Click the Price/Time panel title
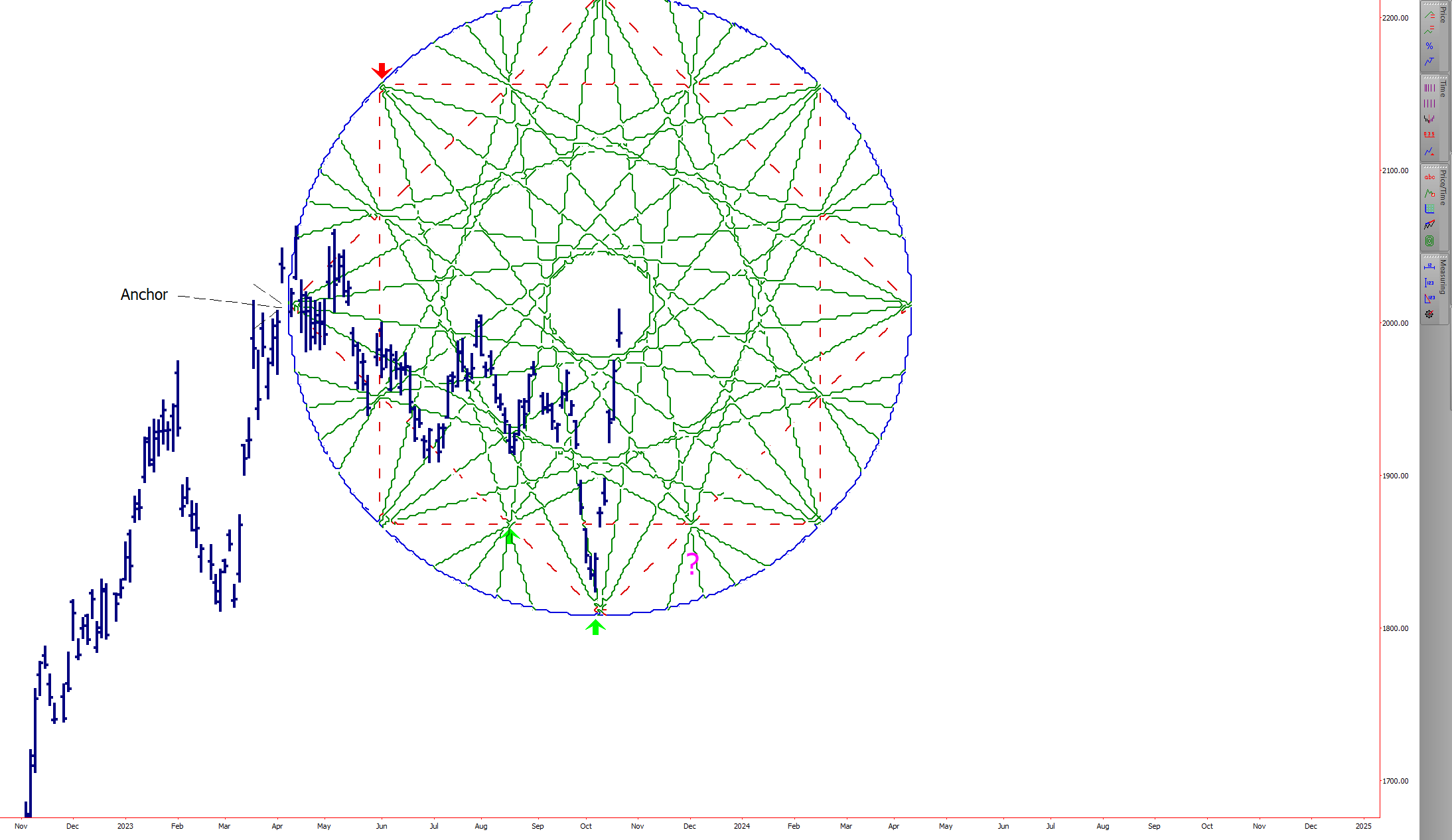Image resolution: width=1452 pixels, height=840 pixels. point(1443,188)
